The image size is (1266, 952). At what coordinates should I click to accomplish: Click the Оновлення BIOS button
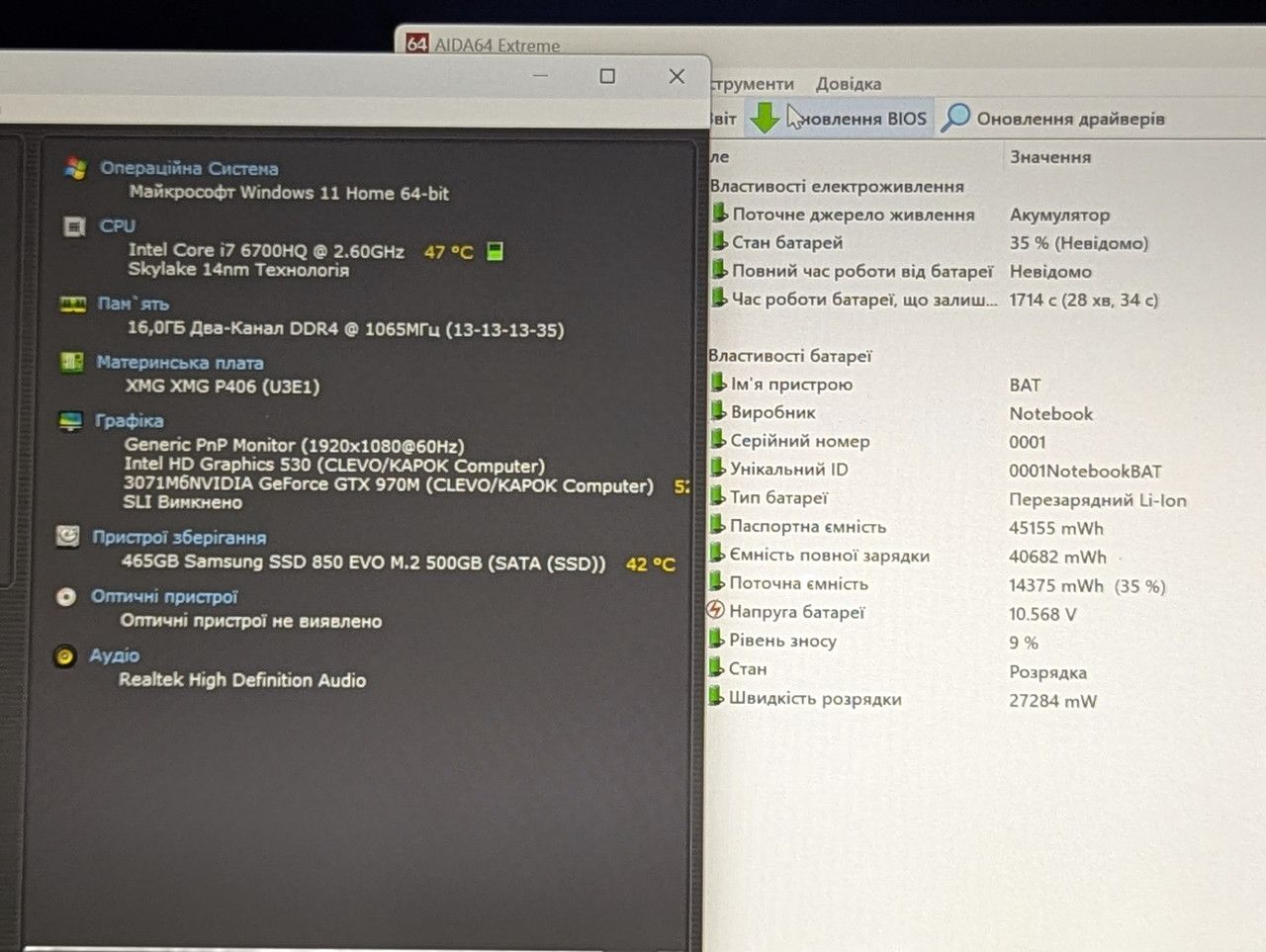coord(839,119)
